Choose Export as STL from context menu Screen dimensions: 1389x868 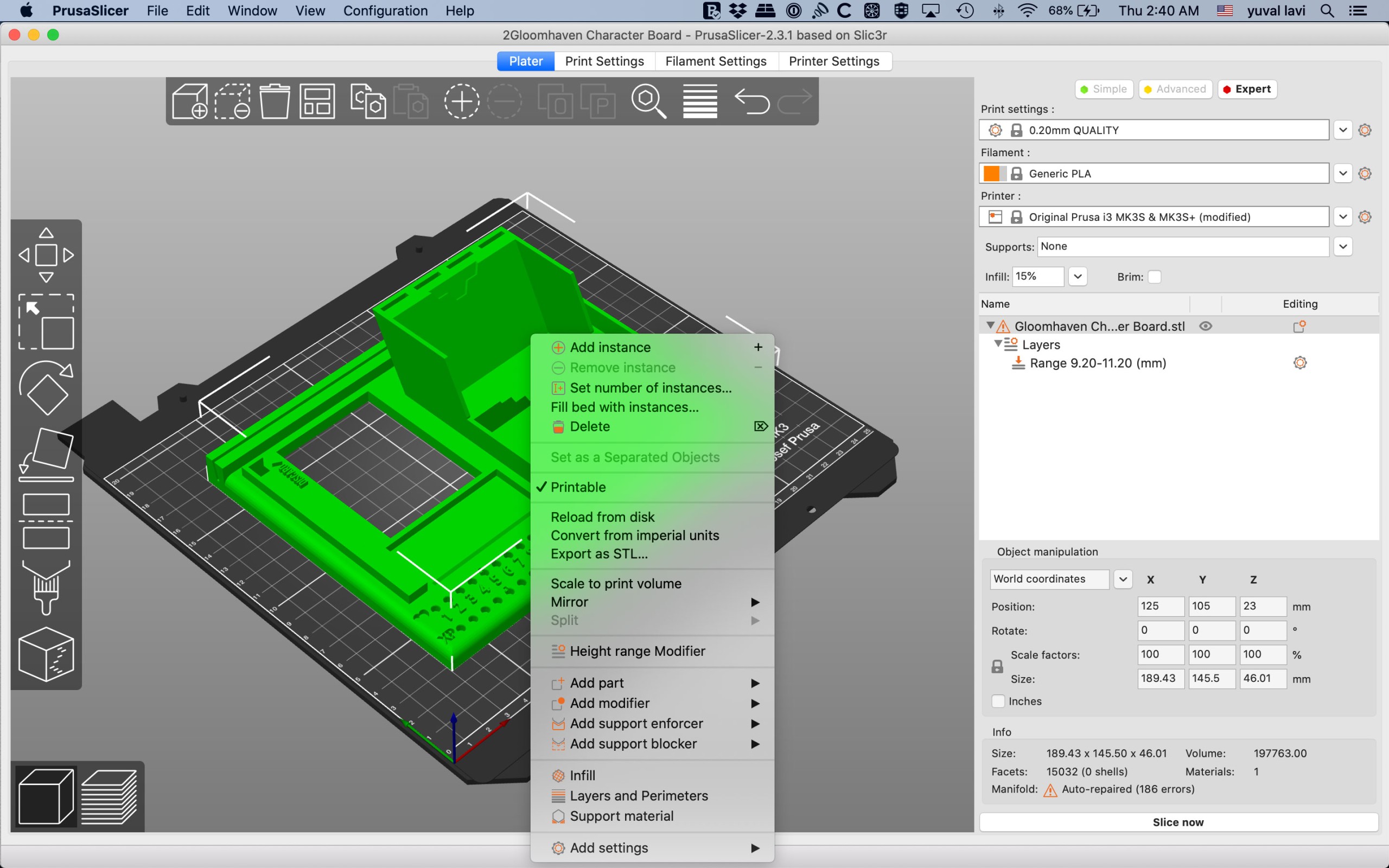598,553
